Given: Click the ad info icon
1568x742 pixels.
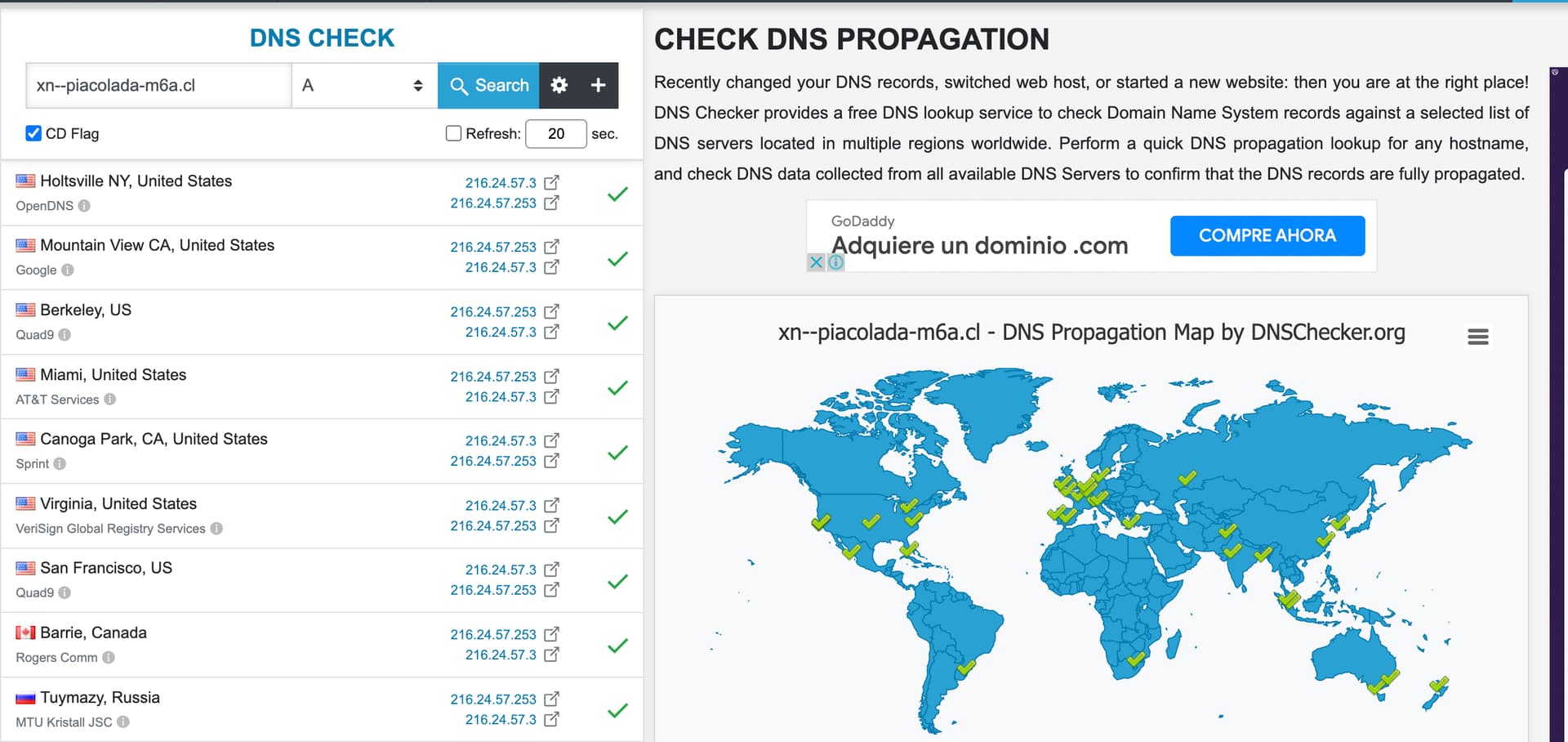Looking at the screenshot, I should tap(835, 262).
